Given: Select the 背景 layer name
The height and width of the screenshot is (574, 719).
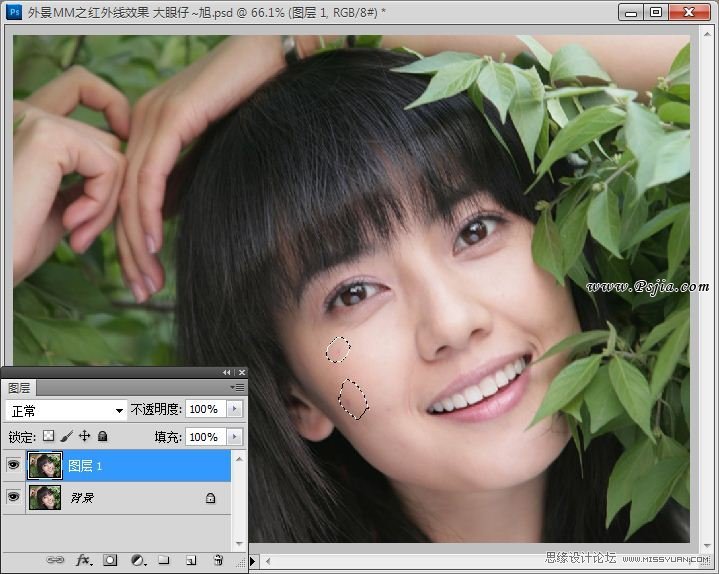Looking at the screenshot, I should coord(82,498).
